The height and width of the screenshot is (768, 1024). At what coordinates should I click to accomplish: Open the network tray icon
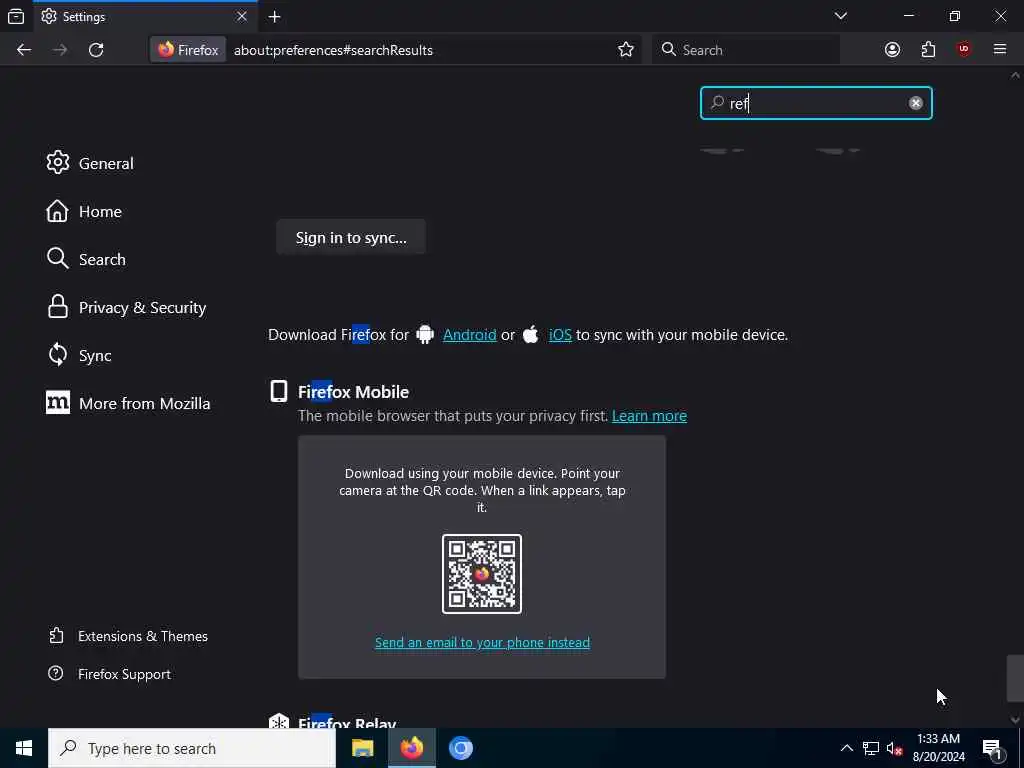tap(871, 748)
